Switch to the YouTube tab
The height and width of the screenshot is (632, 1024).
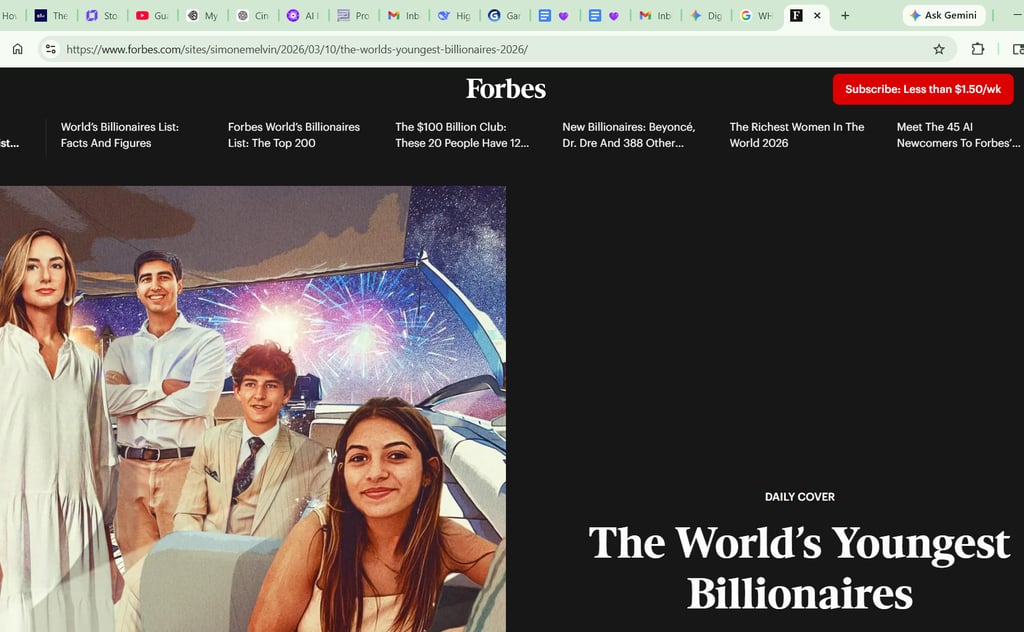[x=151, y=16]
